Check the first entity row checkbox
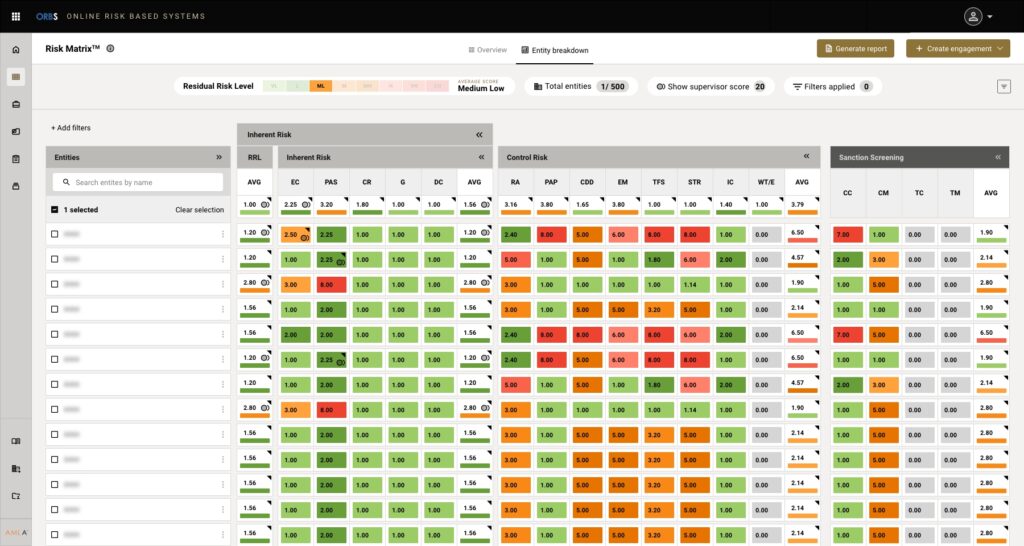 [55, 234]
